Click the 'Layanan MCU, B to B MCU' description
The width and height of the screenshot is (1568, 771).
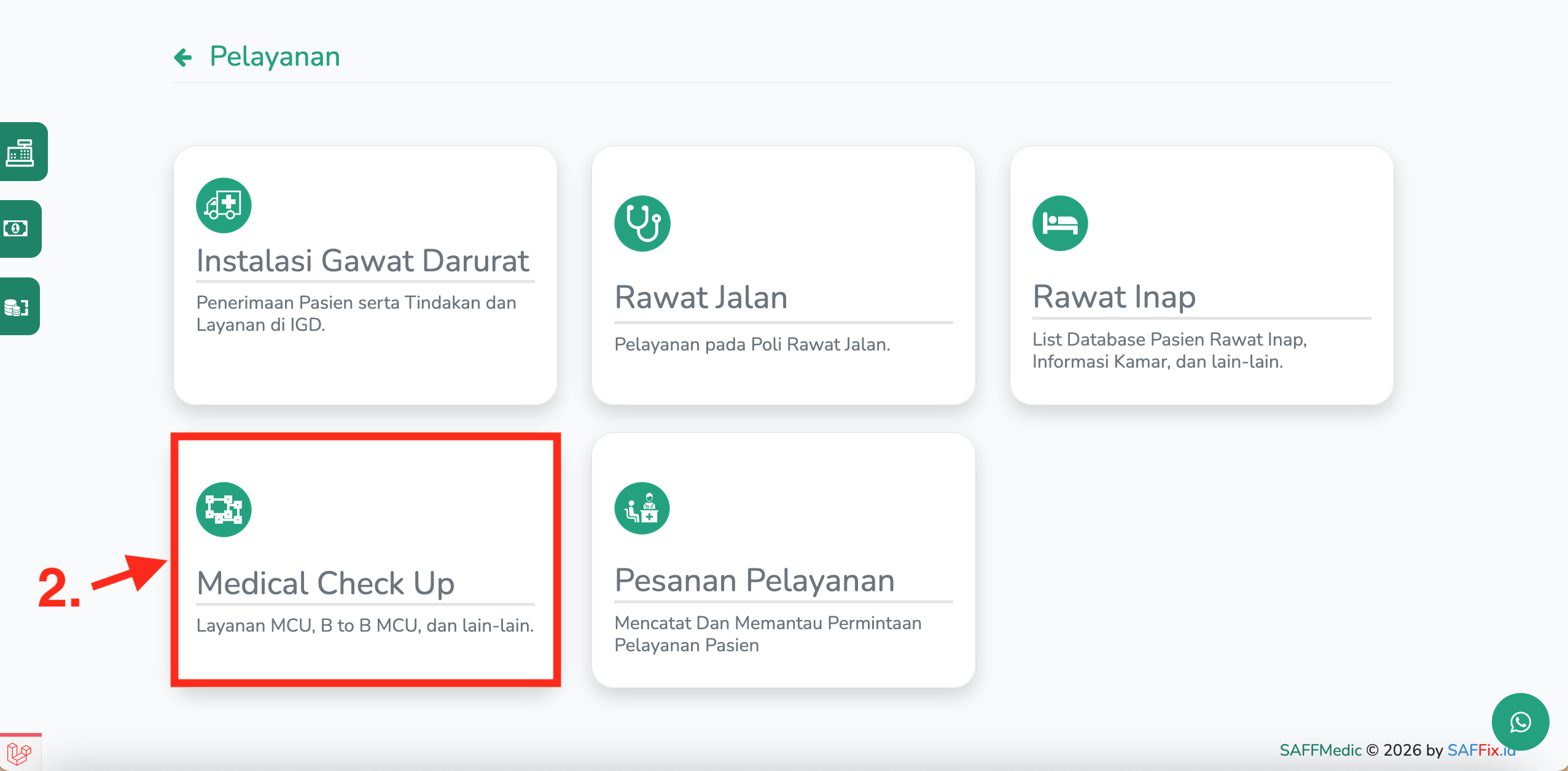click(365, 626)
